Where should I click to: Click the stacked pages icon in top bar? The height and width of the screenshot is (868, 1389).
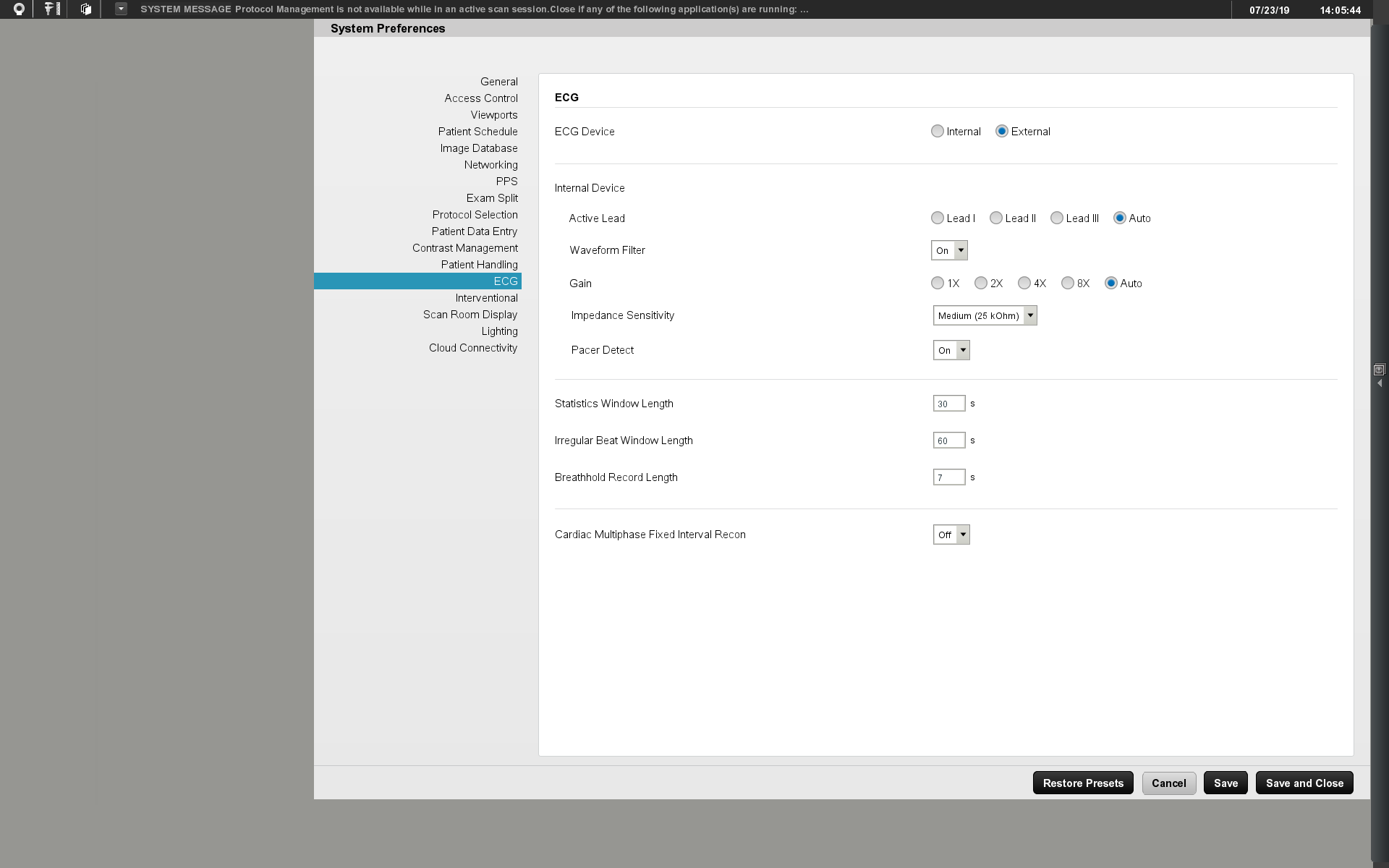(x=86, y=9)
